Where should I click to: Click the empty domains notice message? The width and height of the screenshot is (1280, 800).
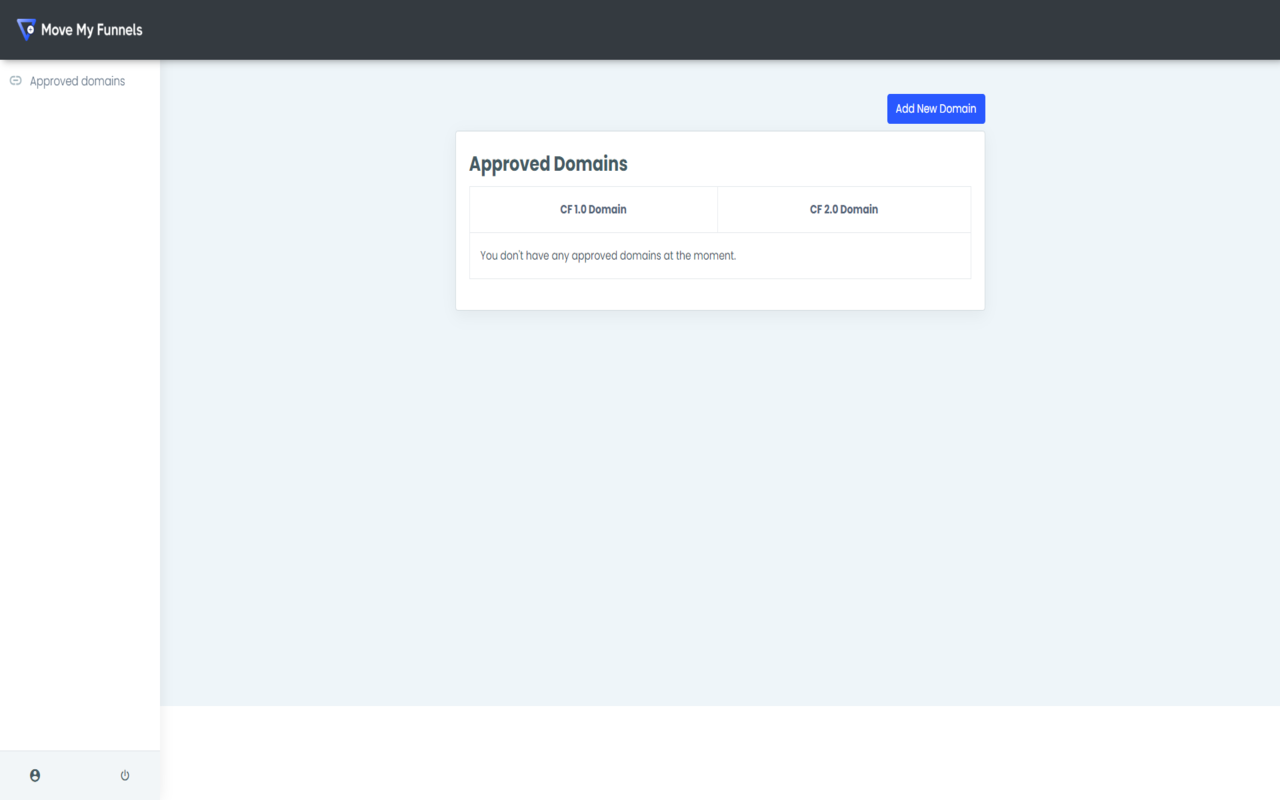pos(608,255)
